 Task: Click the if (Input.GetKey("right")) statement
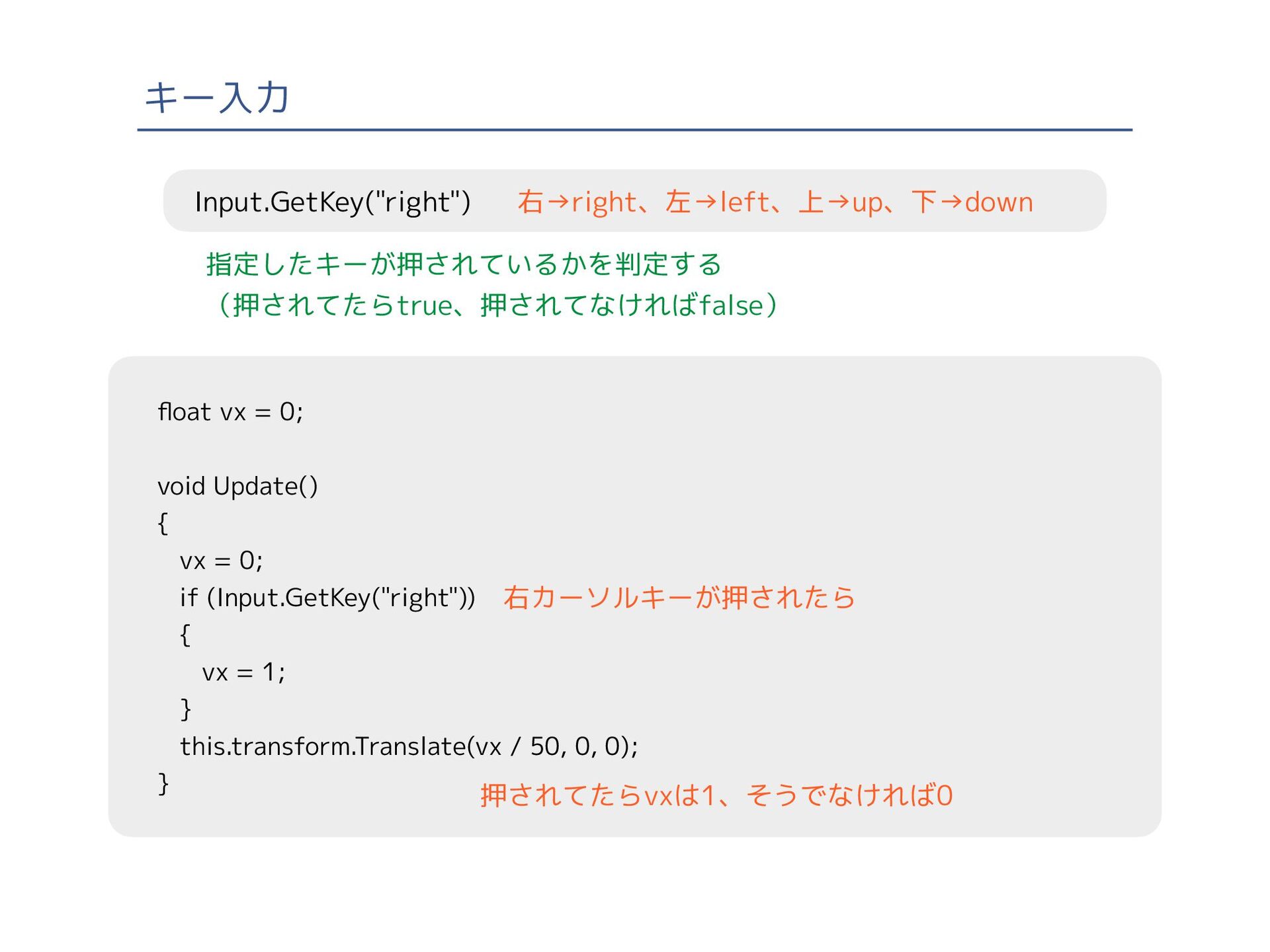coord(327,598)
